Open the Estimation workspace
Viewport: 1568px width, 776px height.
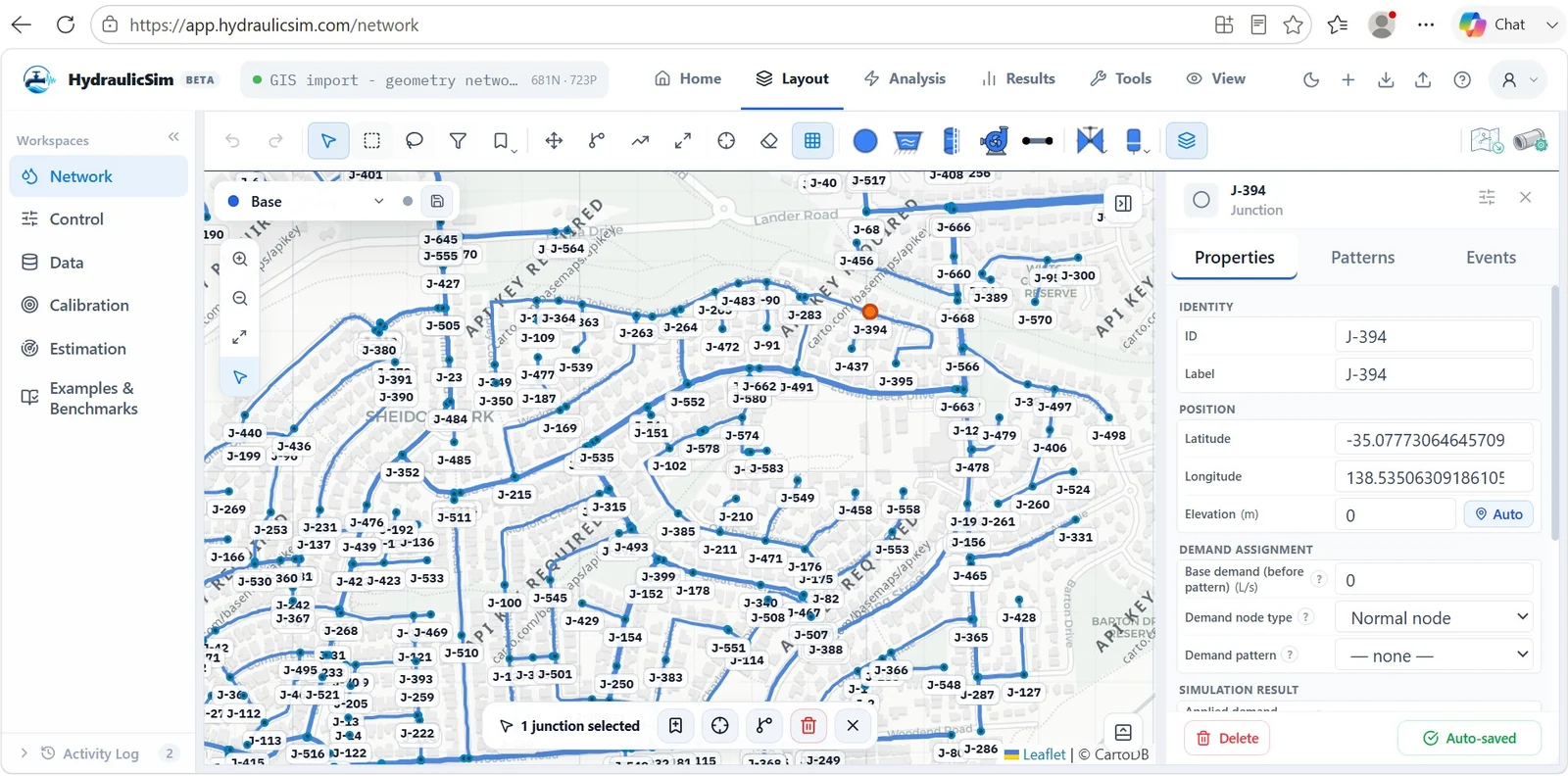pyautogui.click(x=98, y=349)
